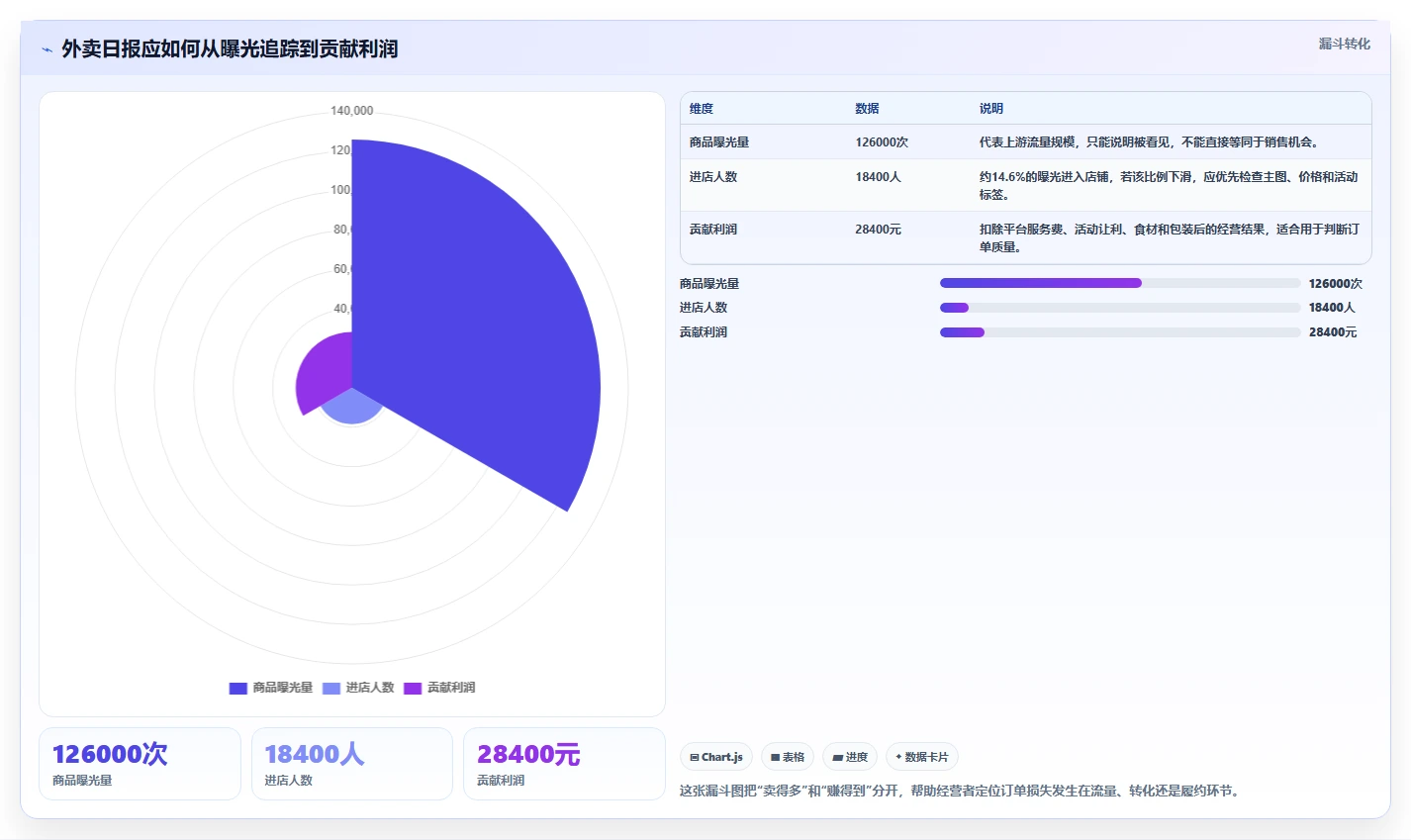Screen dimensions: 1411x840
Task: Click the 18400人 stat card
Action: pyautogui.click(x=352, y=764)
